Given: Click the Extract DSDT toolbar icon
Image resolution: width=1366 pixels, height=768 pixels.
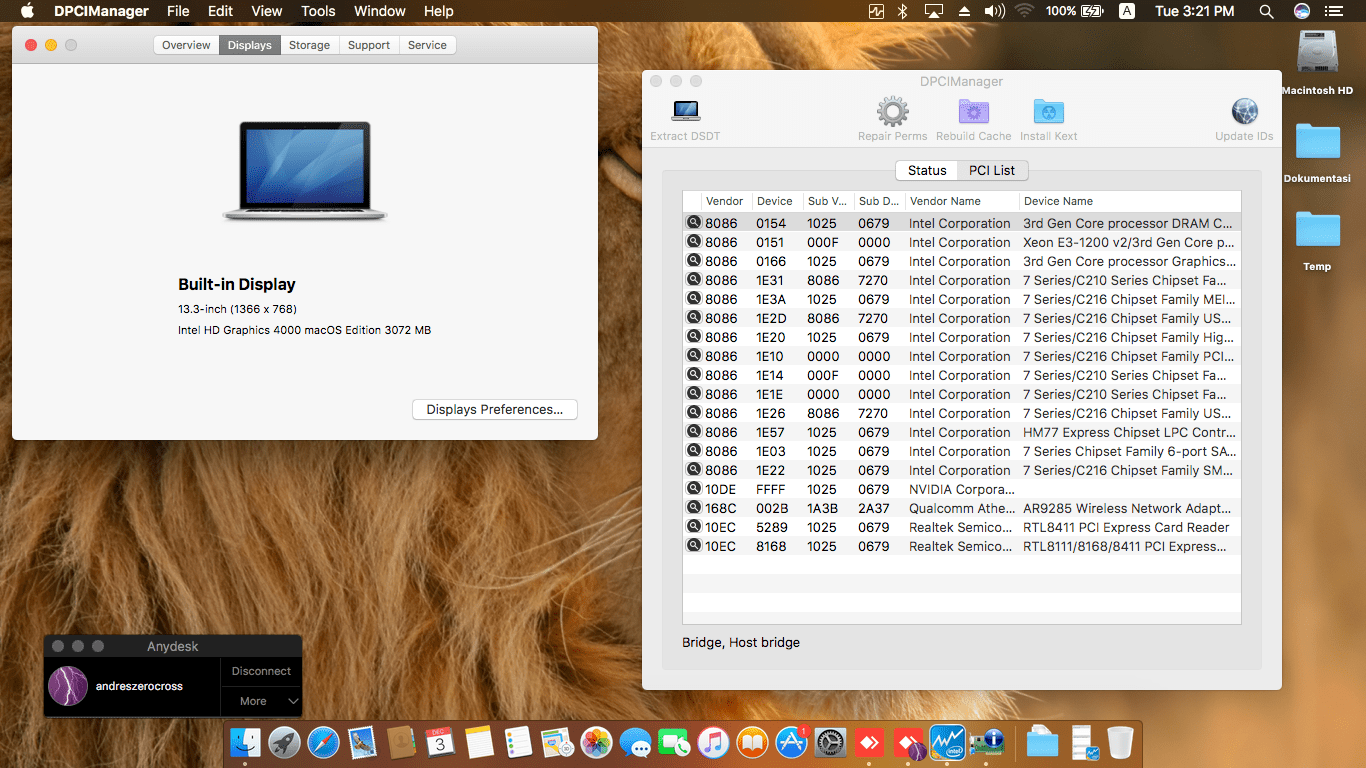Looking at the screenshot, I should click(686, 111).
